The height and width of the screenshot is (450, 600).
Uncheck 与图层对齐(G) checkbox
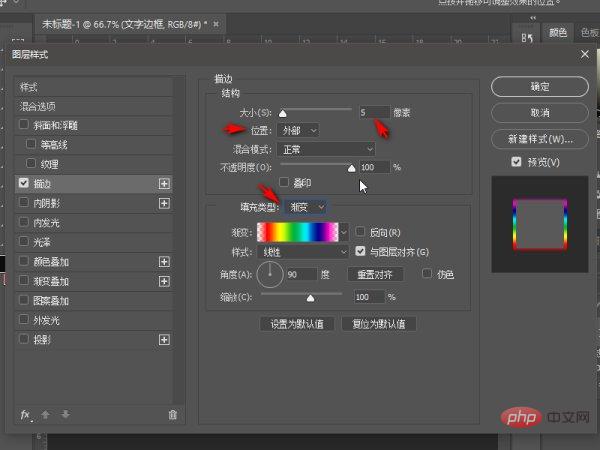360,251
